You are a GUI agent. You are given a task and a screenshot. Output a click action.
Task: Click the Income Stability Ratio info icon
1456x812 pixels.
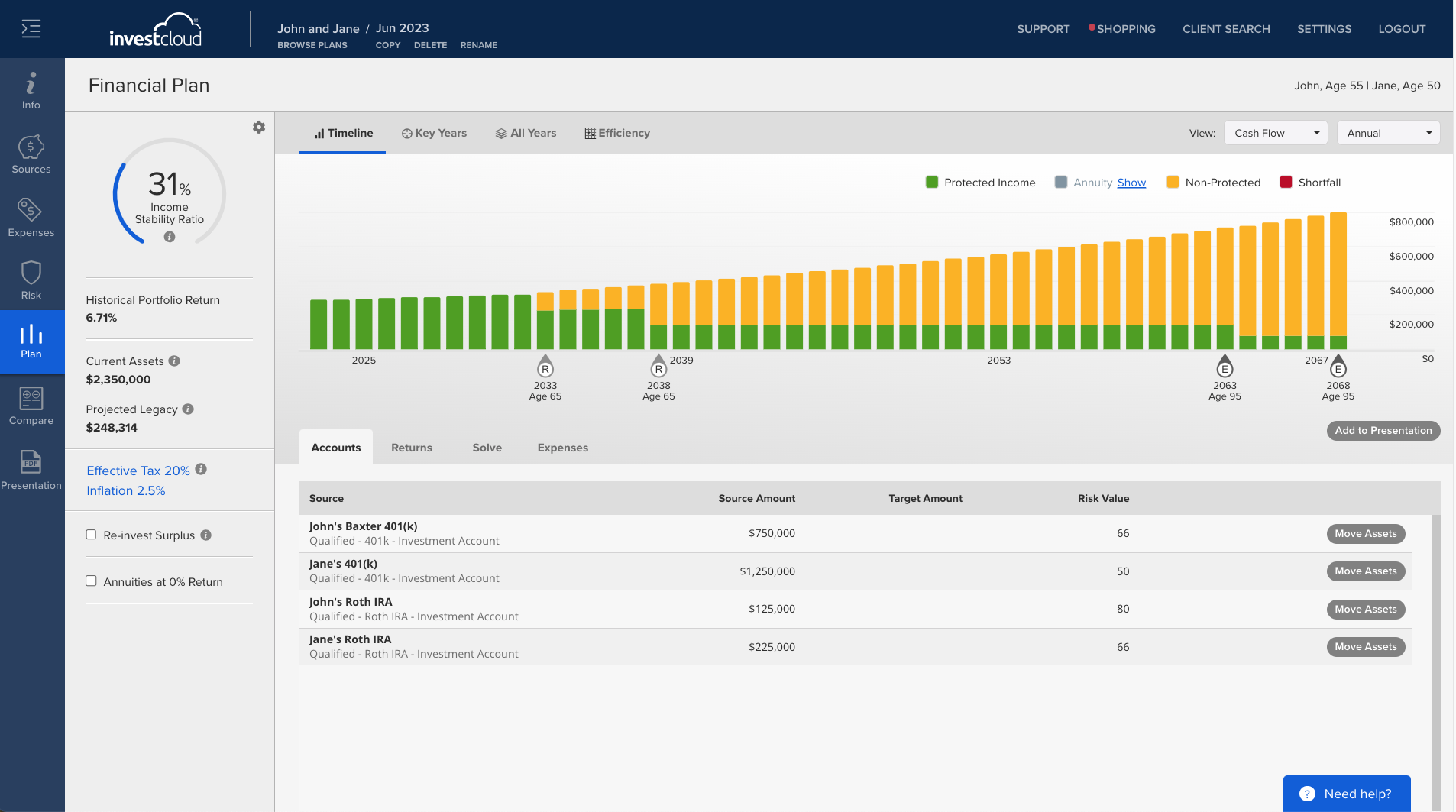(170, 237)
